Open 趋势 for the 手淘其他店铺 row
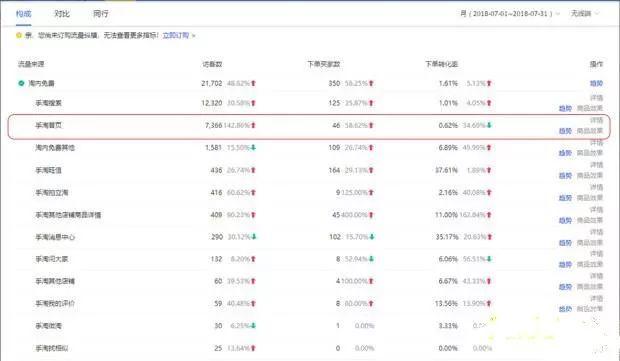The image size is (620, 361). (565, 287)
